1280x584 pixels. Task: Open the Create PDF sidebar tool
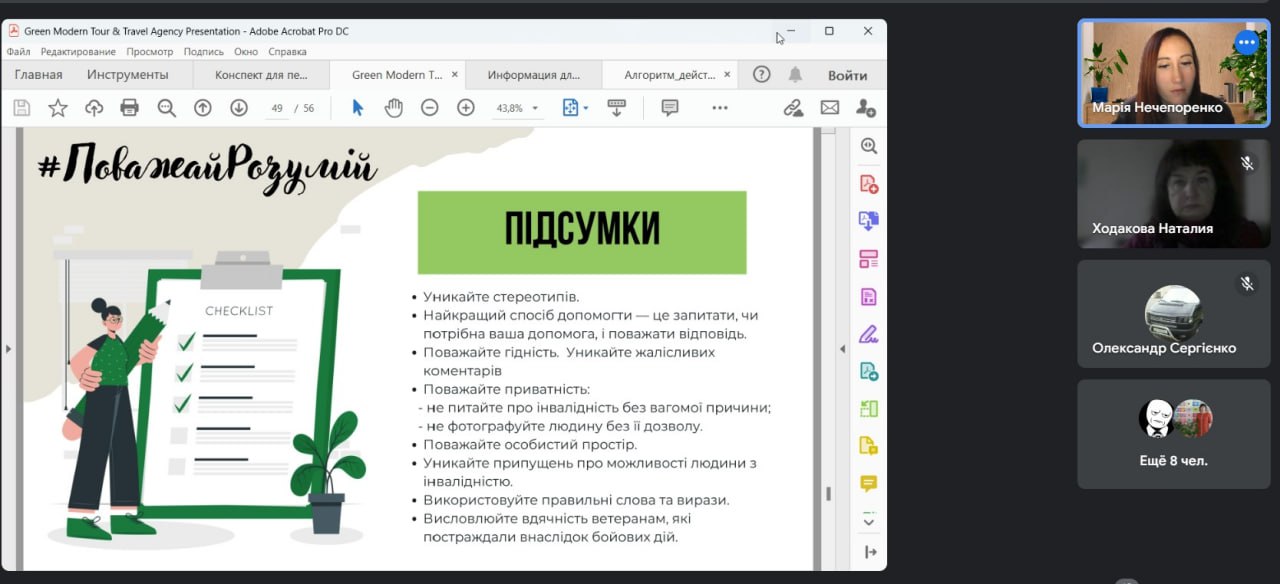coord(868,185)
